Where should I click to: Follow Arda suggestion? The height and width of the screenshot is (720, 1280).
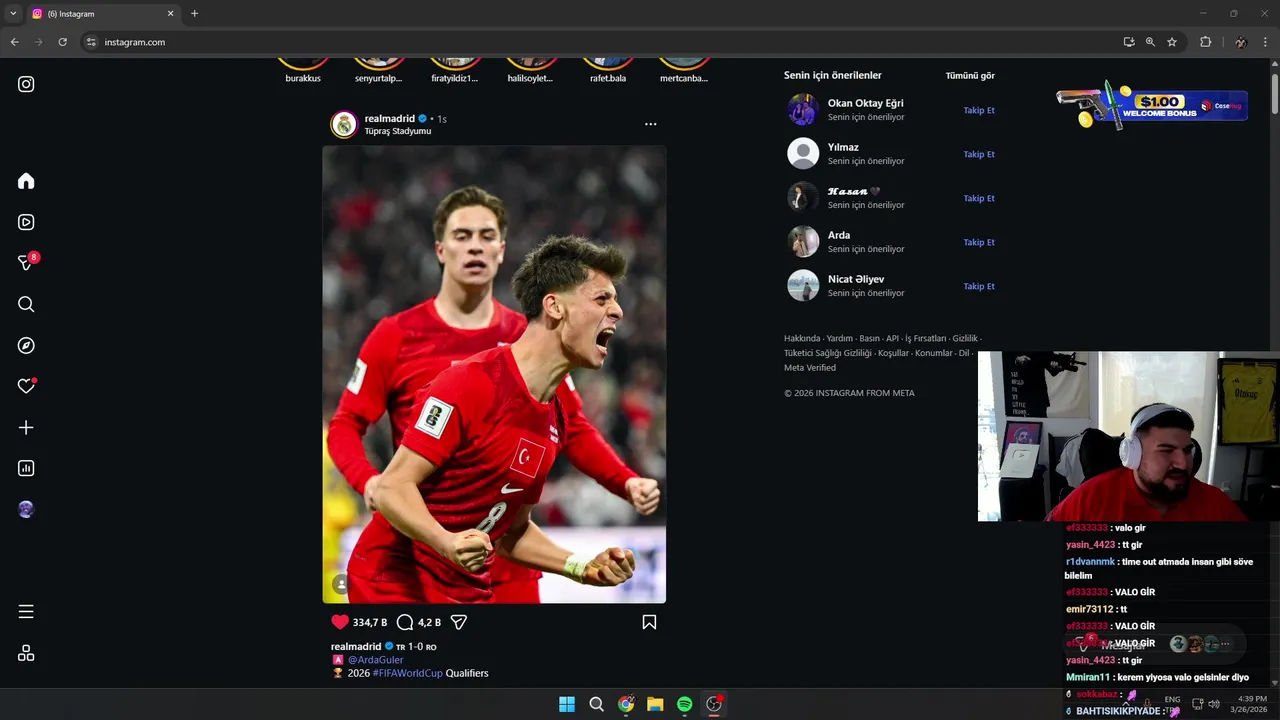tap(979, 242)
